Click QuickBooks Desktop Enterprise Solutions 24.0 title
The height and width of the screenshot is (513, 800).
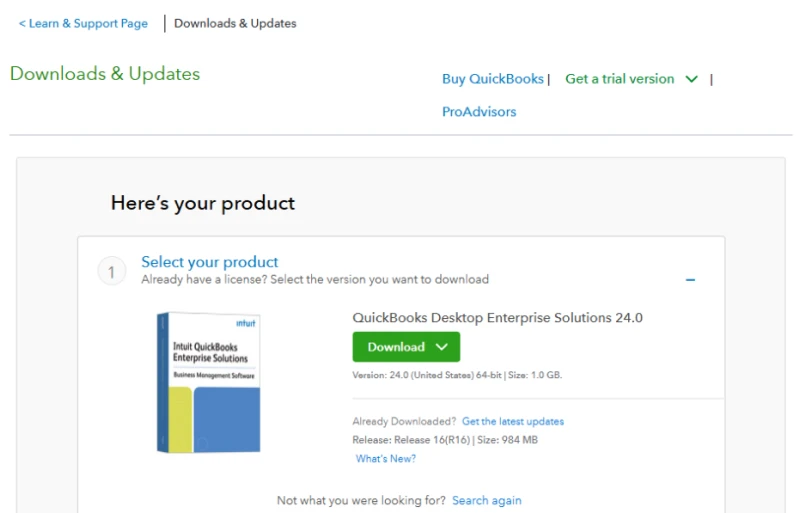[497, 317]
